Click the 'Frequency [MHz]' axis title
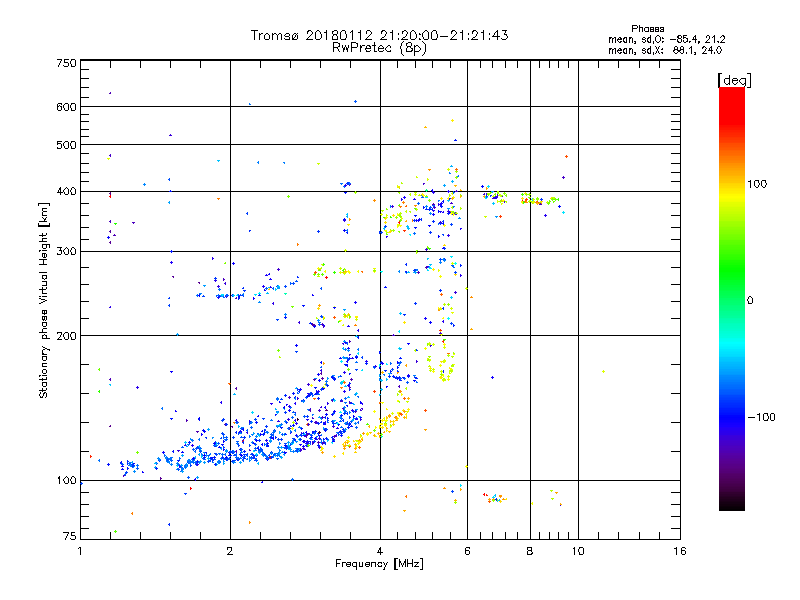This screenshot has height=600, width=800. pos(379,564)
